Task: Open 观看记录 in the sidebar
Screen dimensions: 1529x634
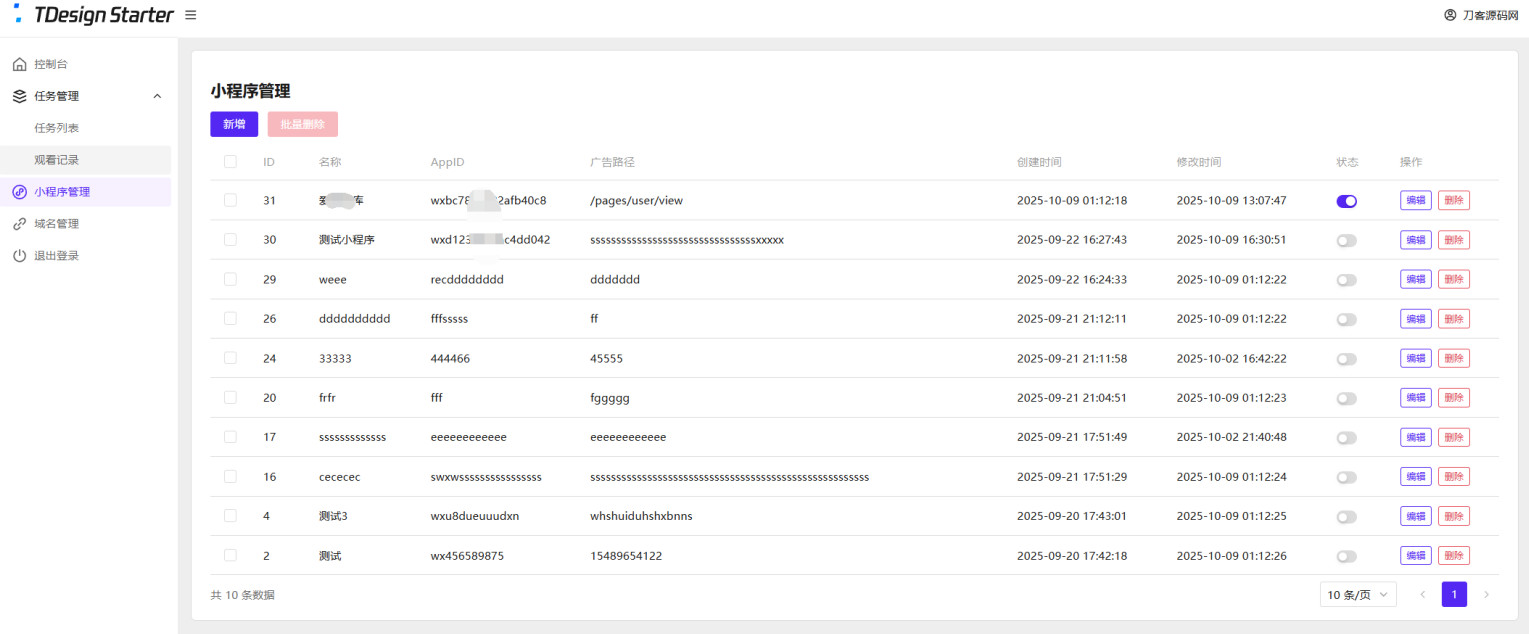Action: tap(57, 160)
